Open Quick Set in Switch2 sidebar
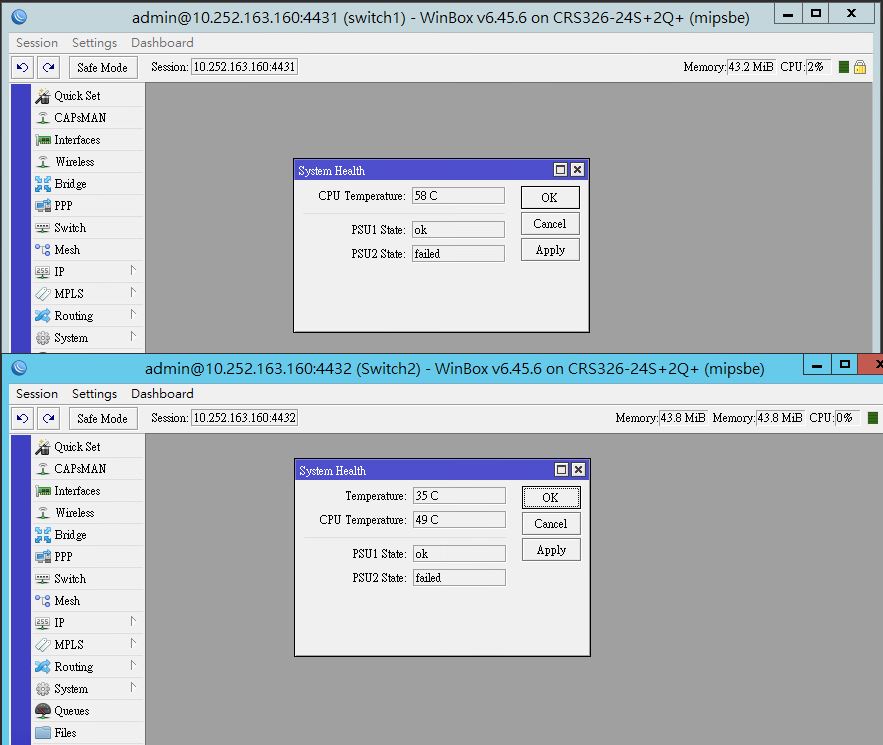883x745 pixels. pyautogui.click(x=88, y=447)
